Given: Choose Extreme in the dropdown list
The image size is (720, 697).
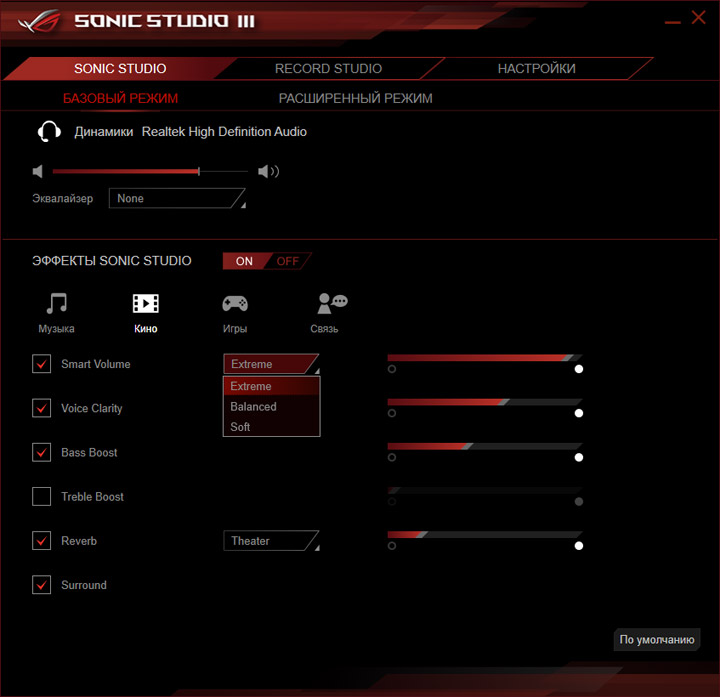Looking at the screenshot, I should click(x=271, y=386).
